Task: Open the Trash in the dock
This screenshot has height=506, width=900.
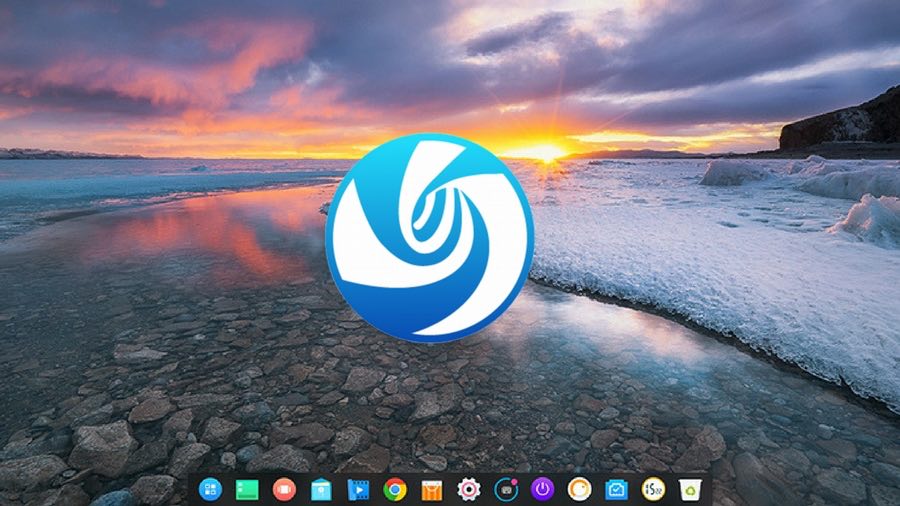Action: [x=690, y=490]
